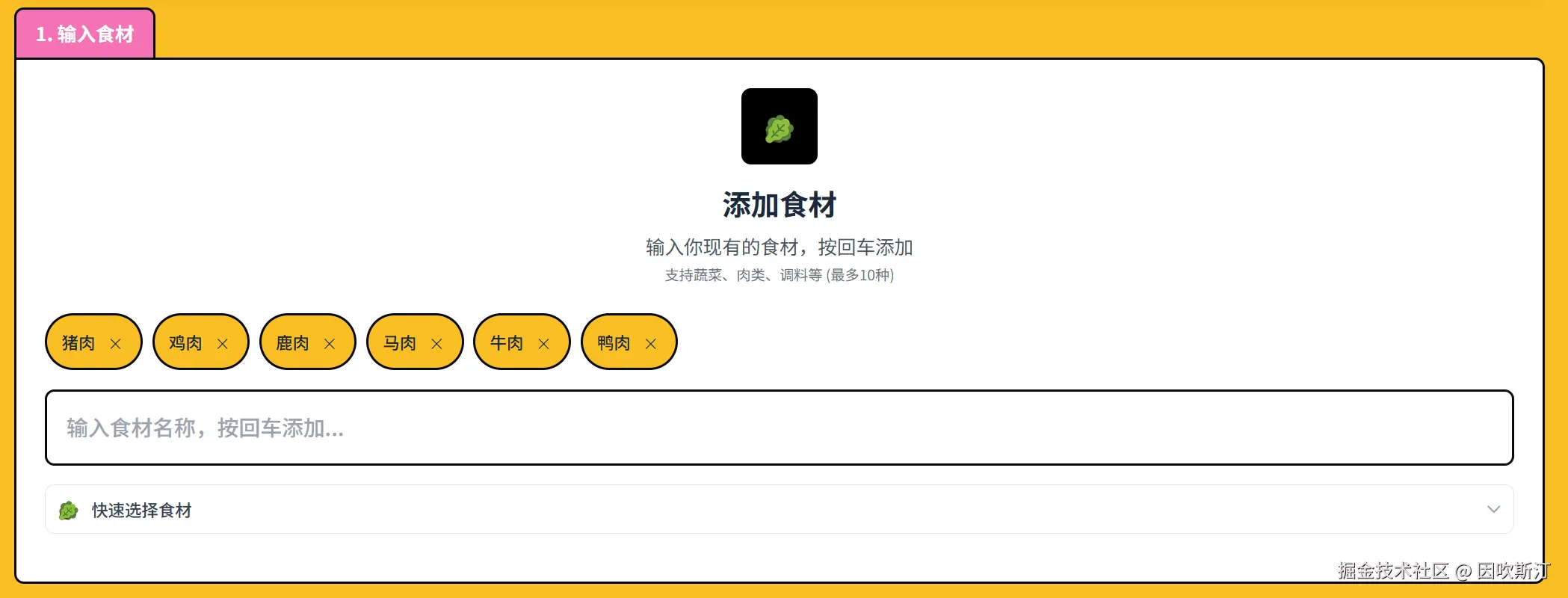Viewport: 1568px width, 598px height.
Task: Click the 鹿肉 tag text
Action: coord(292,343)
